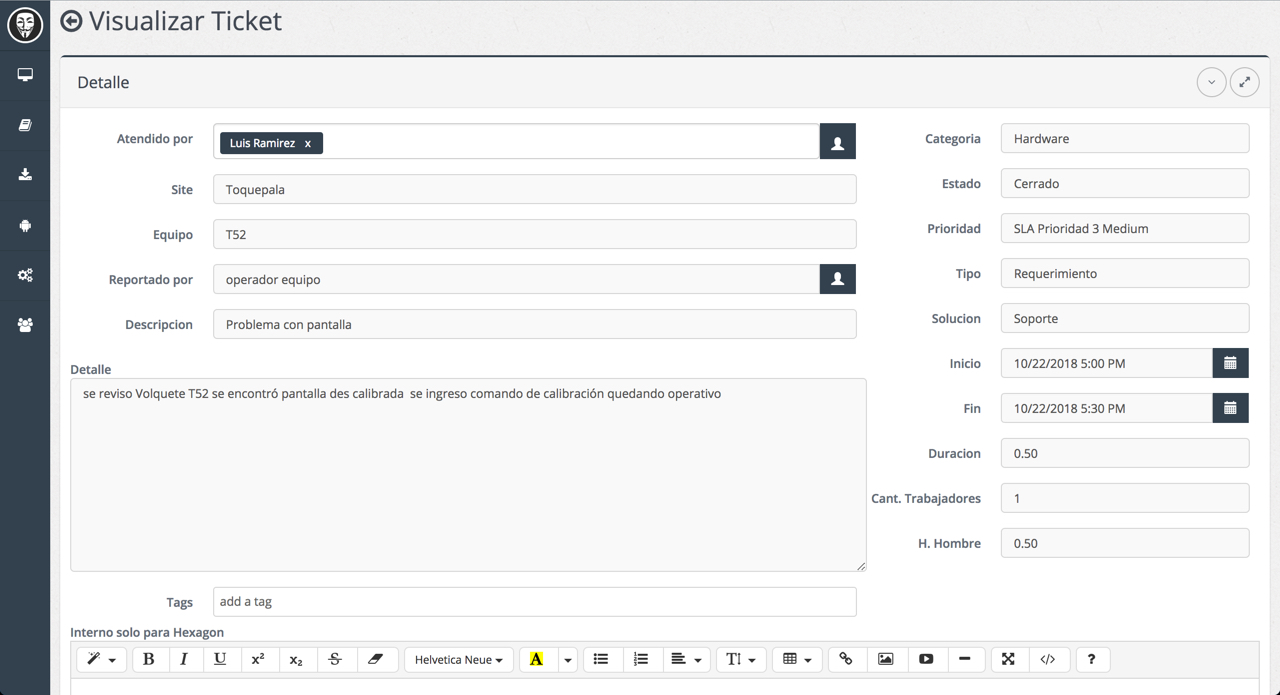This screenshot has height=695, width=1280.
Task: Open the insert table dropdown
Action: (797, 659)
